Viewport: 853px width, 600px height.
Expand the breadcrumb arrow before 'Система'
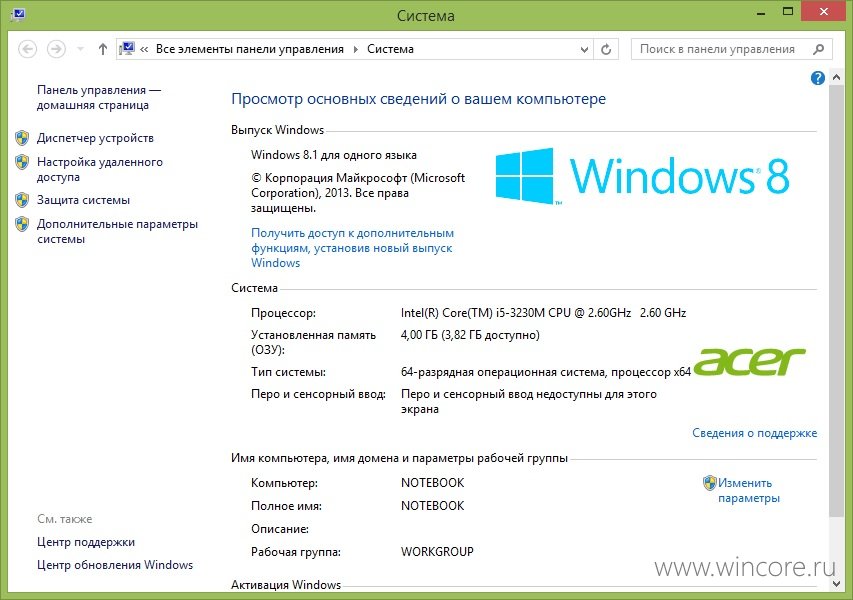[355, 50]
